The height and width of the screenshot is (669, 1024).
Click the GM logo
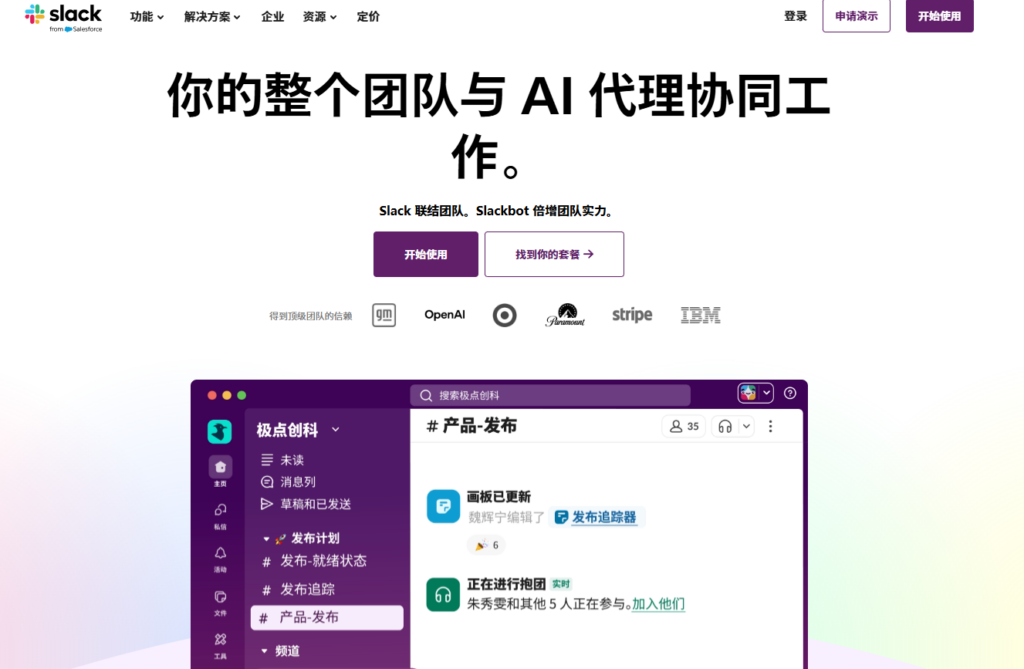pyautogui.click(x=384, y=315)
